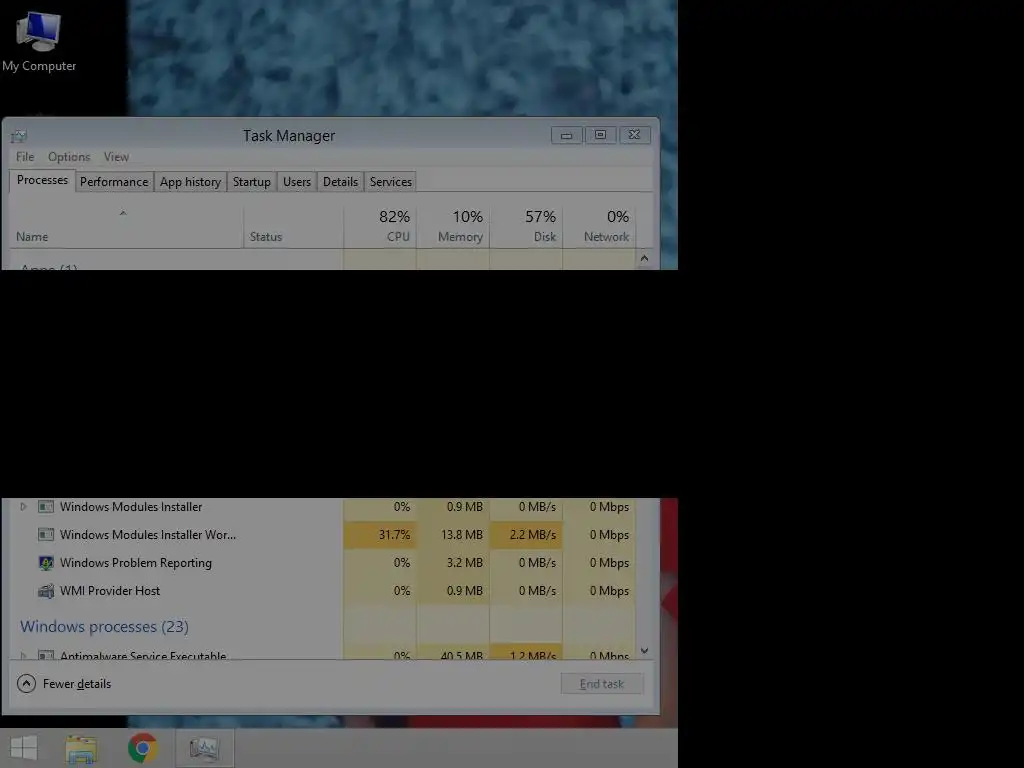The image size is (1024, 768).
Task: Click the Task Manager taskbar icon
Action: click(204, 748)
